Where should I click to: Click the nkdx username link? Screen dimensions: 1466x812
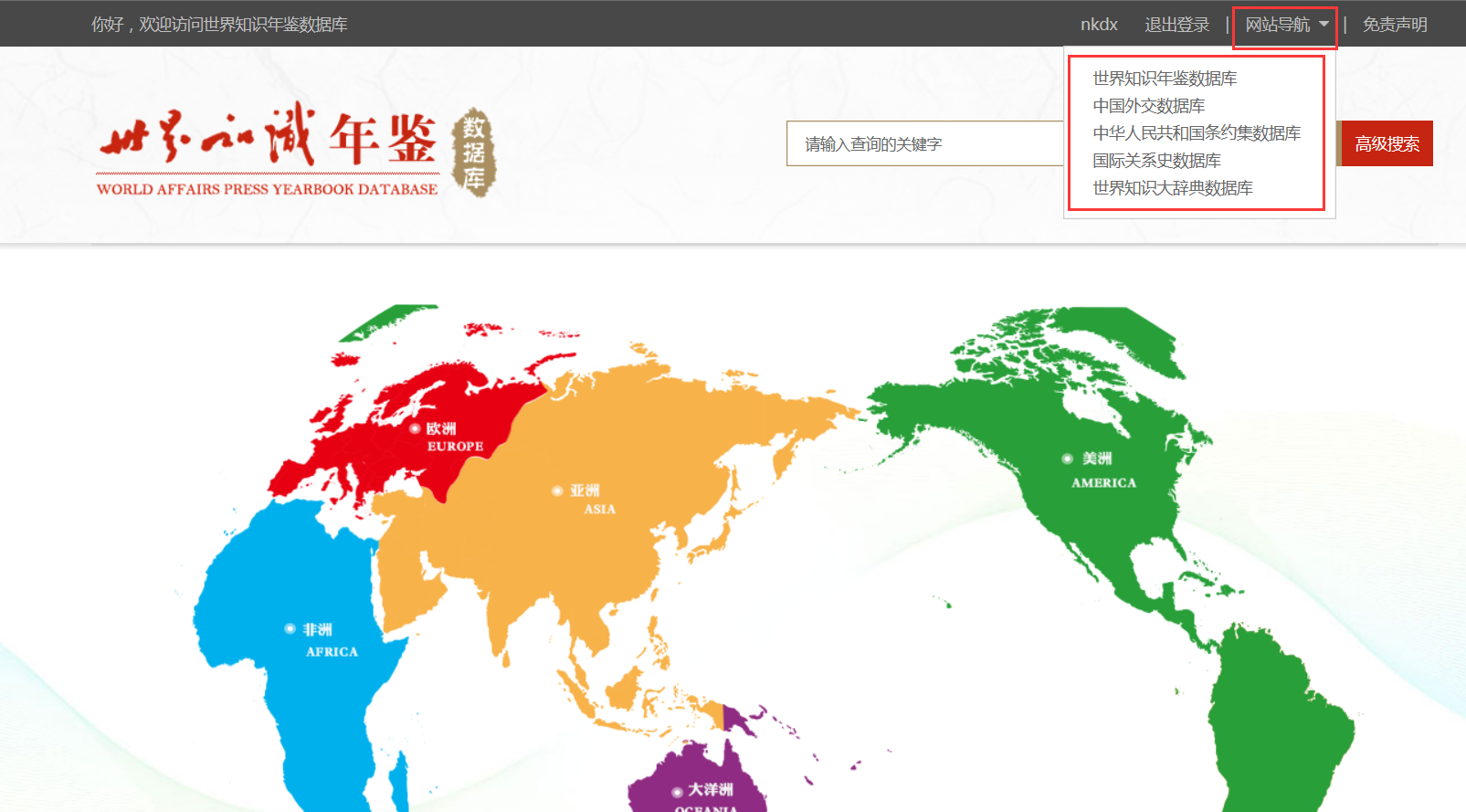(1099, 25)
